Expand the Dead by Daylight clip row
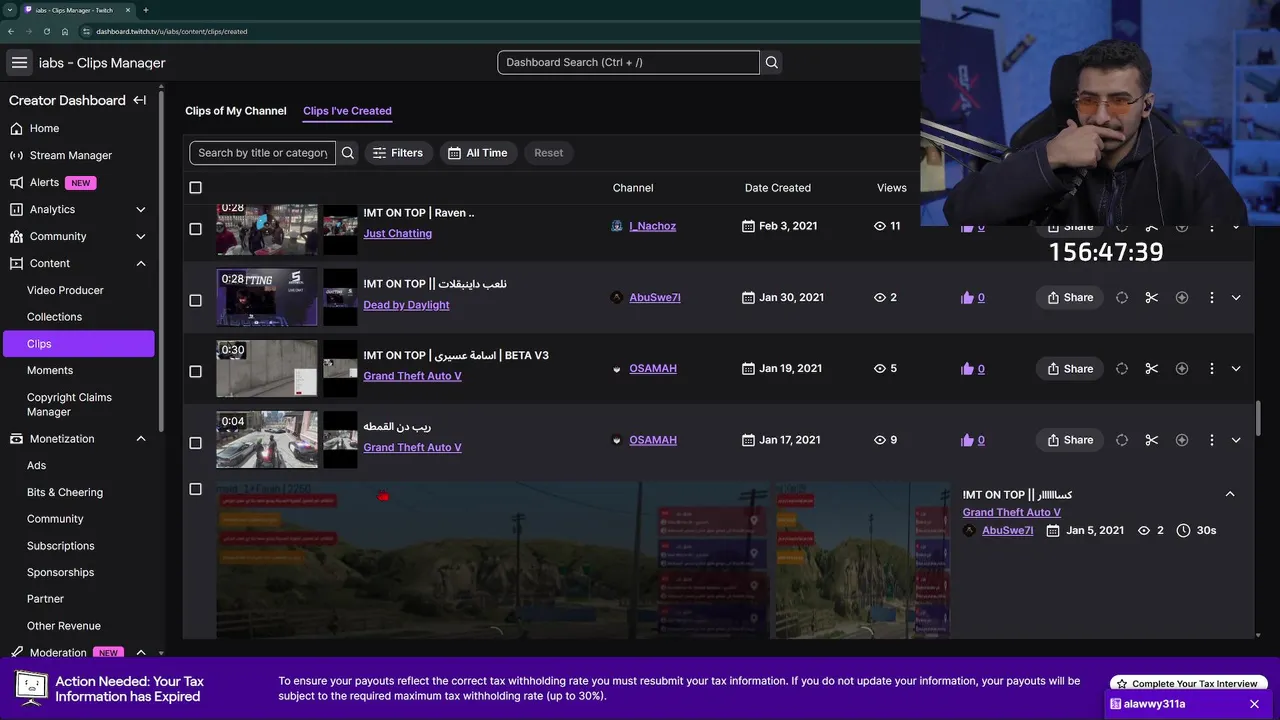 (1236, 297)
